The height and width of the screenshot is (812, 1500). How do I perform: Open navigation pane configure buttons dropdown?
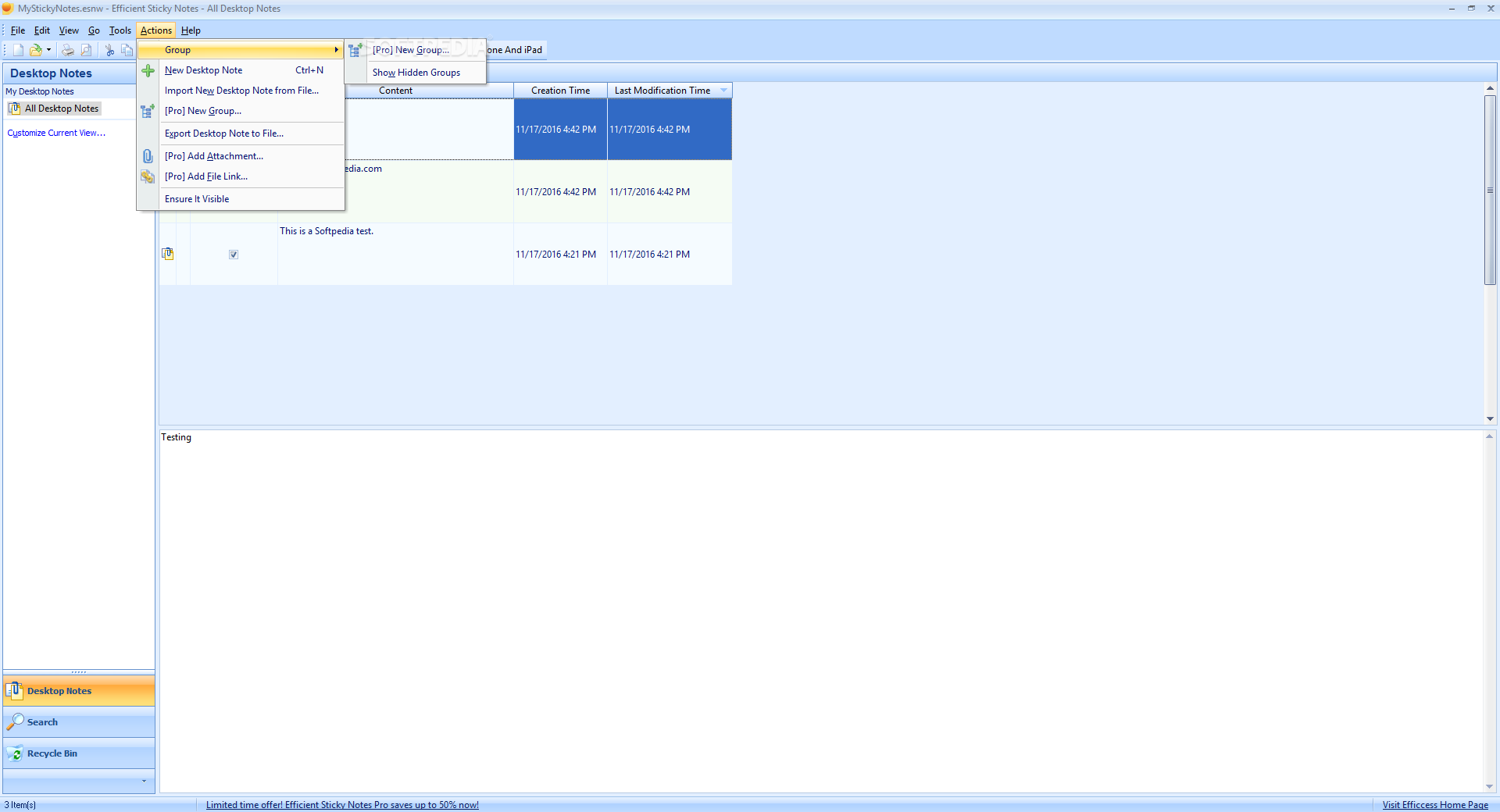click(144, 781)
